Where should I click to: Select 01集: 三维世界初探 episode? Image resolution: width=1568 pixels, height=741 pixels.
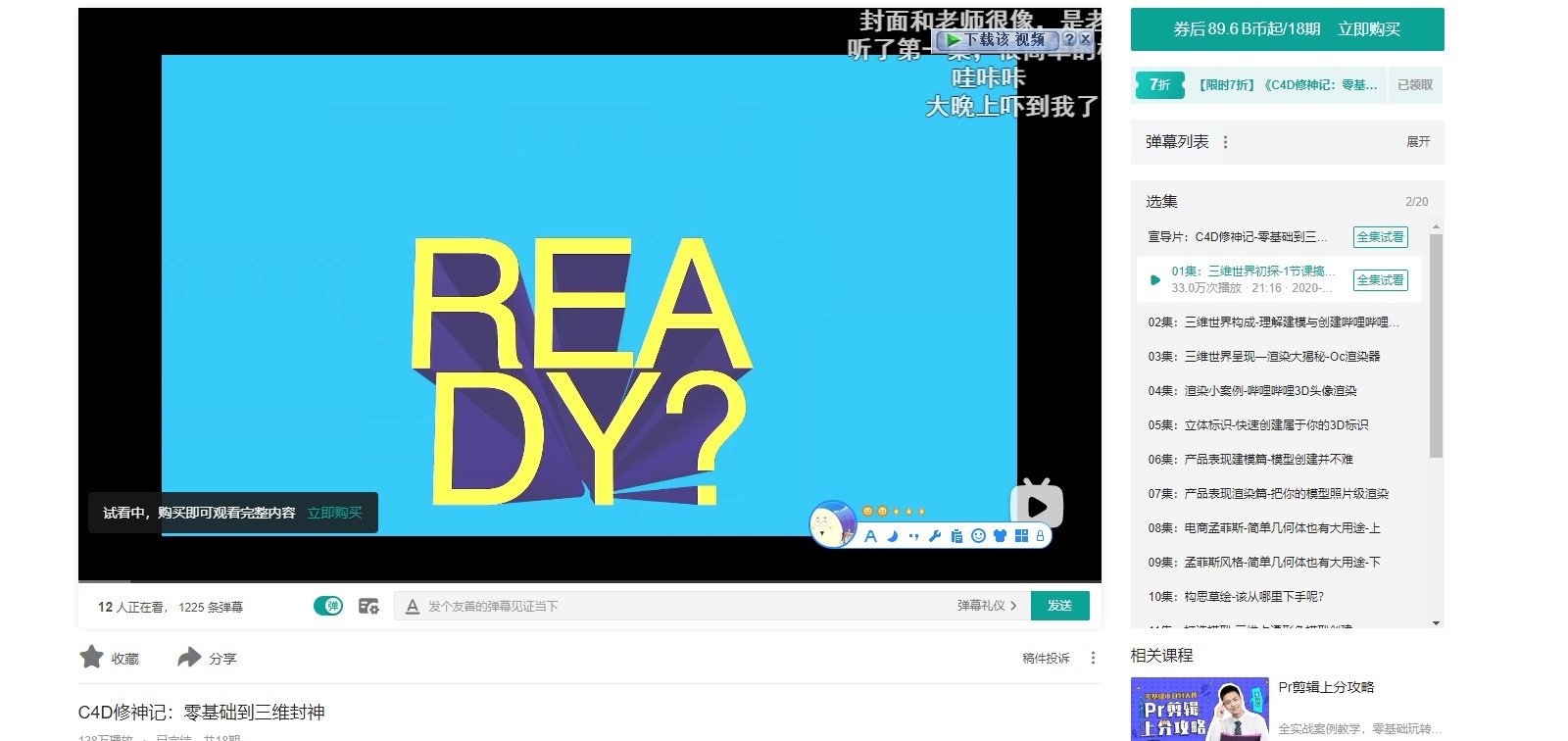1279,279
